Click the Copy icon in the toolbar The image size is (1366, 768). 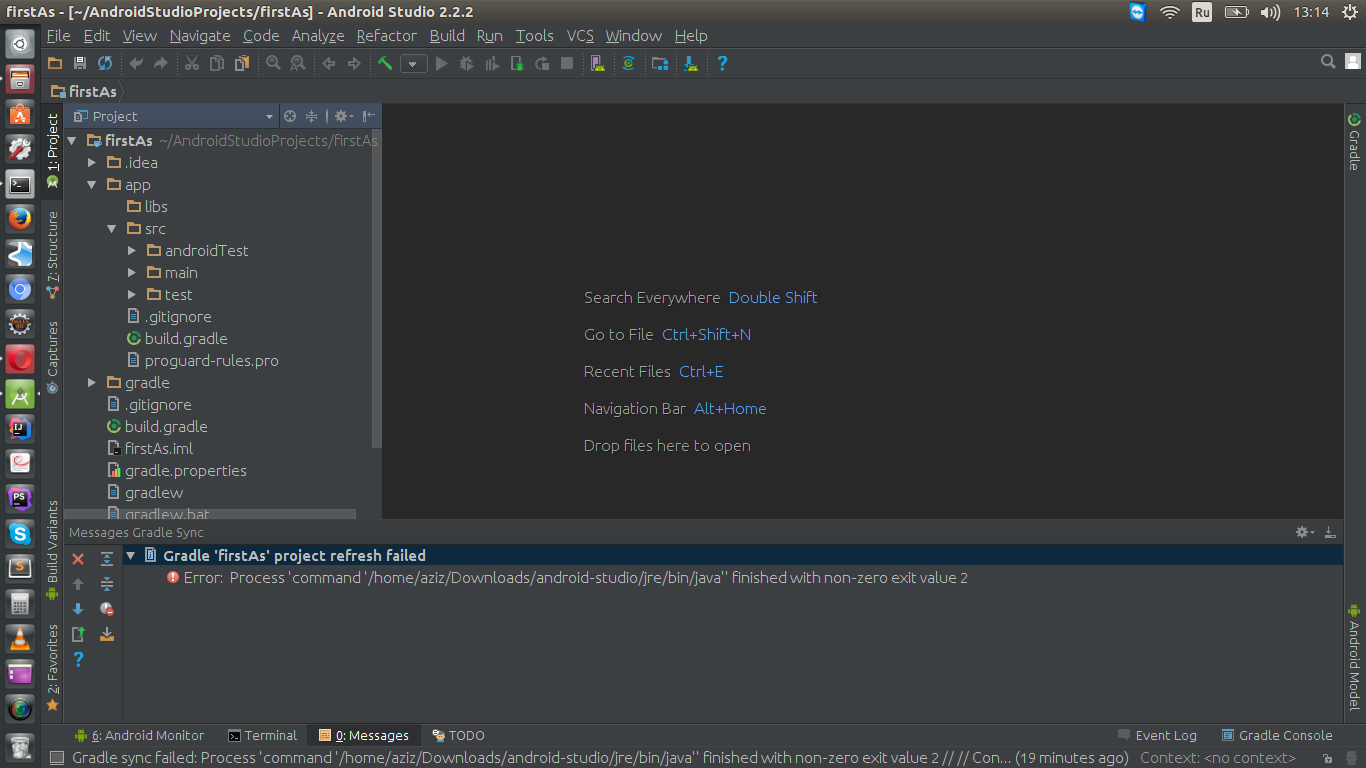point(217,63)
